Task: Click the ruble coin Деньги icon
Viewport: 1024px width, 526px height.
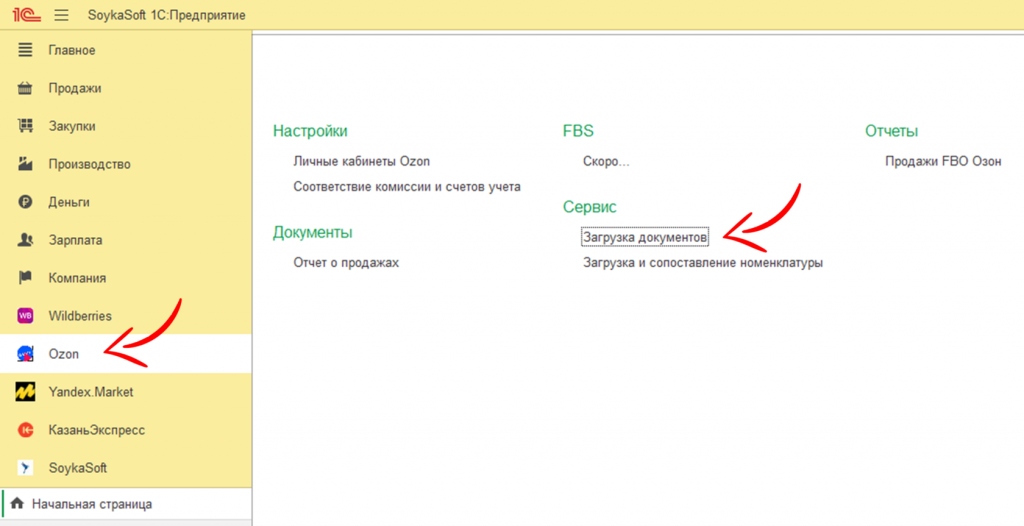Action: click(x=26, y=202)
